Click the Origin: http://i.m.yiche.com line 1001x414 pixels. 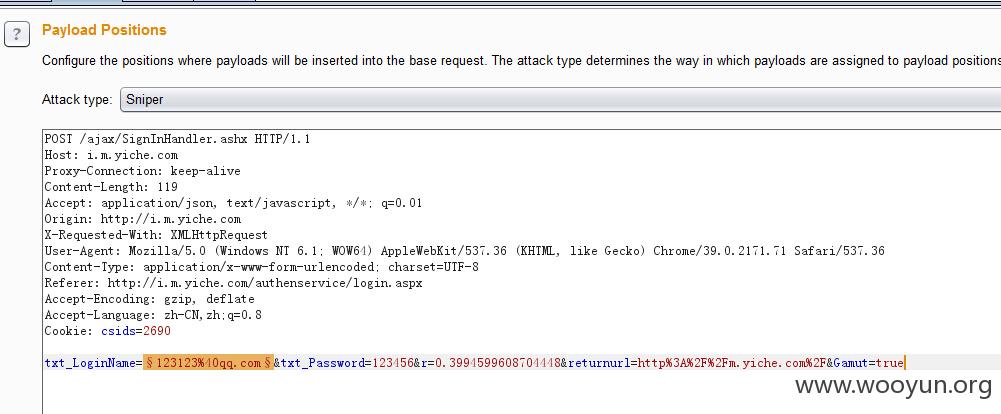[142, 219]
